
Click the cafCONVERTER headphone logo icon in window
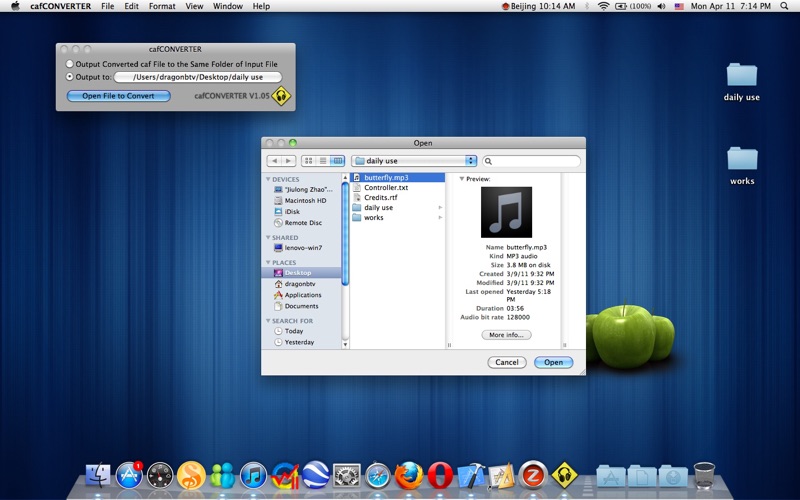point(281,96)
